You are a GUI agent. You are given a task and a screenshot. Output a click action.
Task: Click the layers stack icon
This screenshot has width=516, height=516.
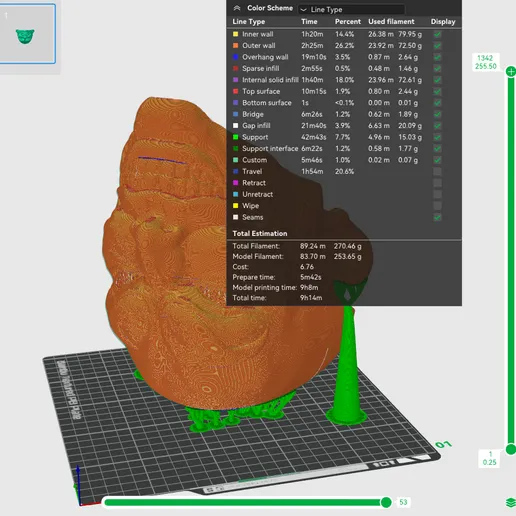(510, 502)
